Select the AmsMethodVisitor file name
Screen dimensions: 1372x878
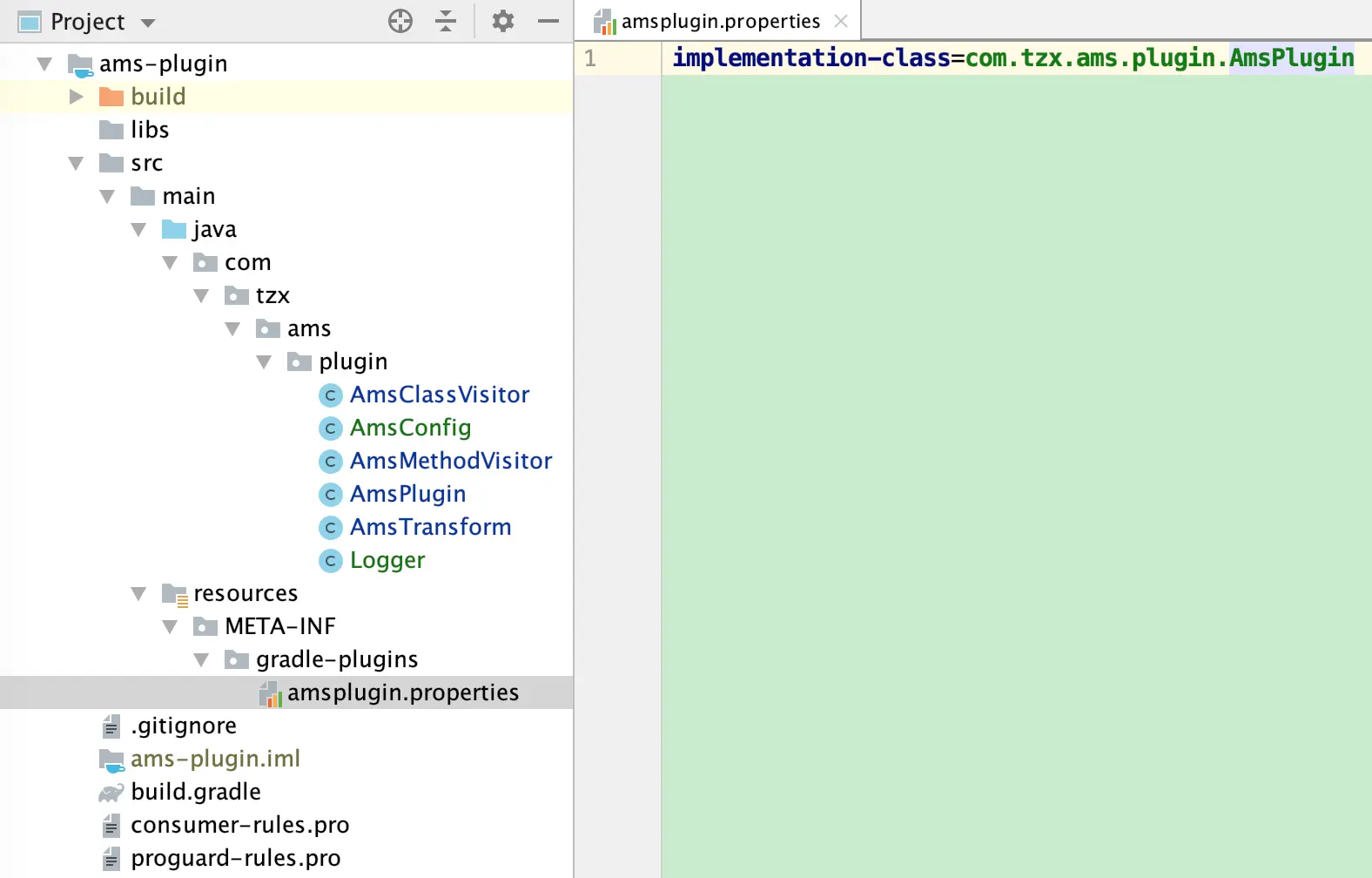(x=451, y=461)
